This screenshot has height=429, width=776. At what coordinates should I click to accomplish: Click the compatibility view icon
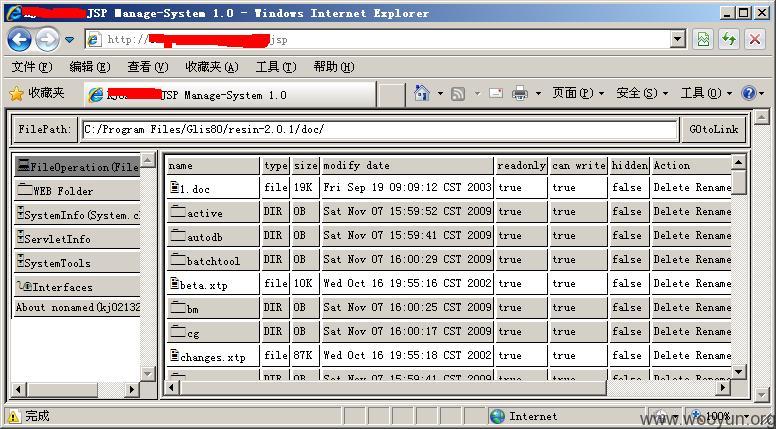pyautogui.click(x=703, y=39)
